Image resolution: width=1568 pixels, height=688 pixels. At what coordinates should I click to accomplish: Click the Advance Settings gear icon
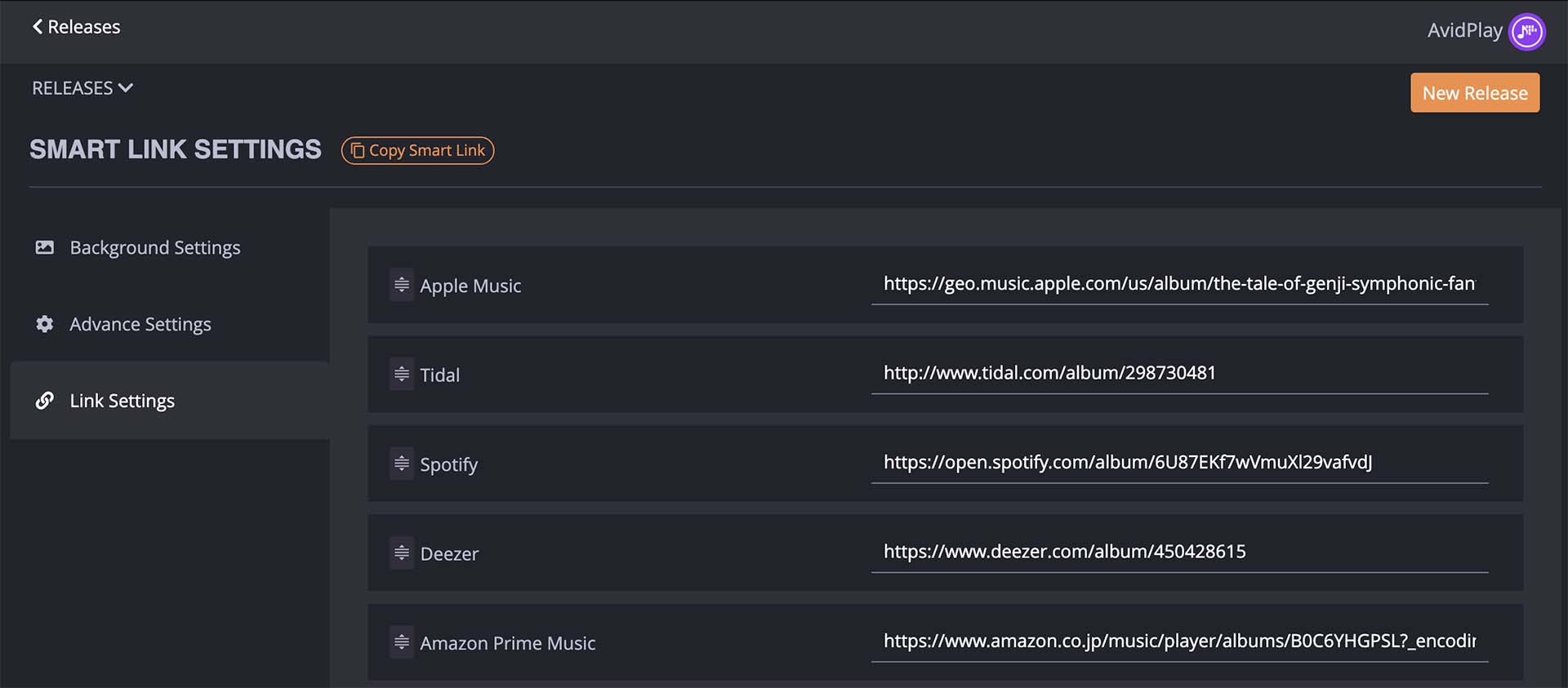45,324
